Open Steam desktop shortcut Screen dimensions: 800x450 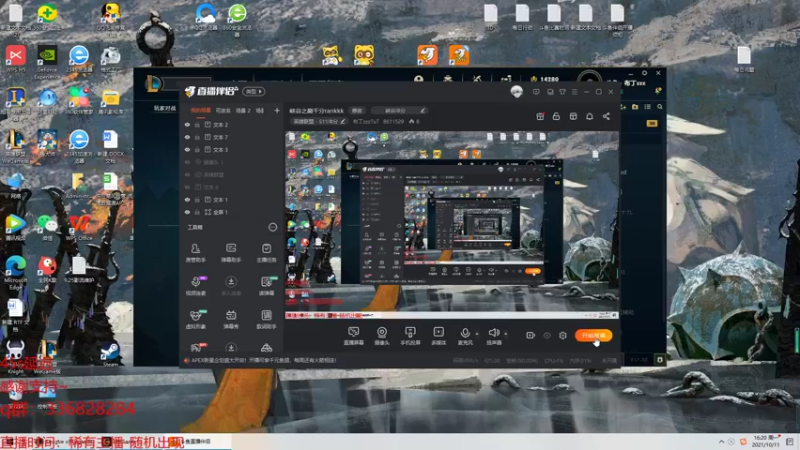pos(110,354)
